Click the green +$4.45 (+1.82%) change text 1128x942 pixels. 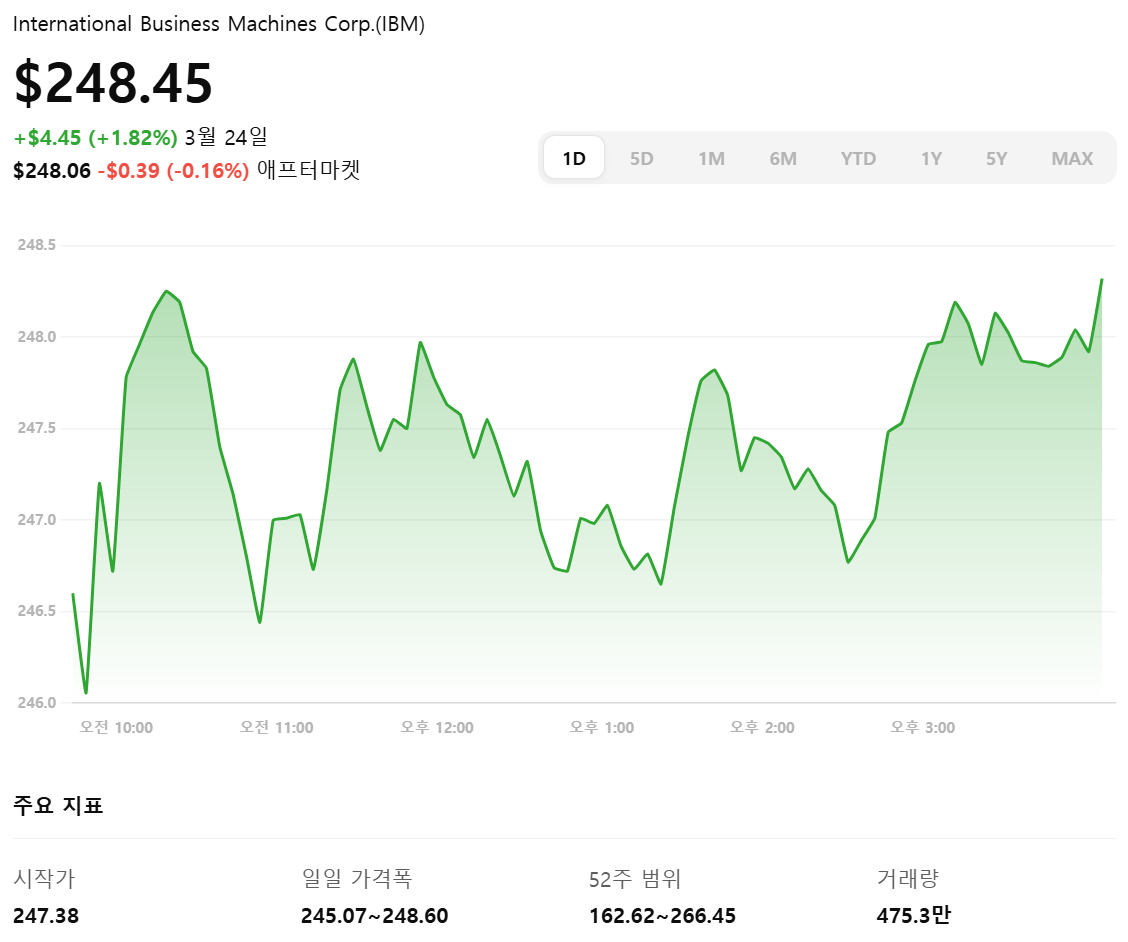(93, 138)
